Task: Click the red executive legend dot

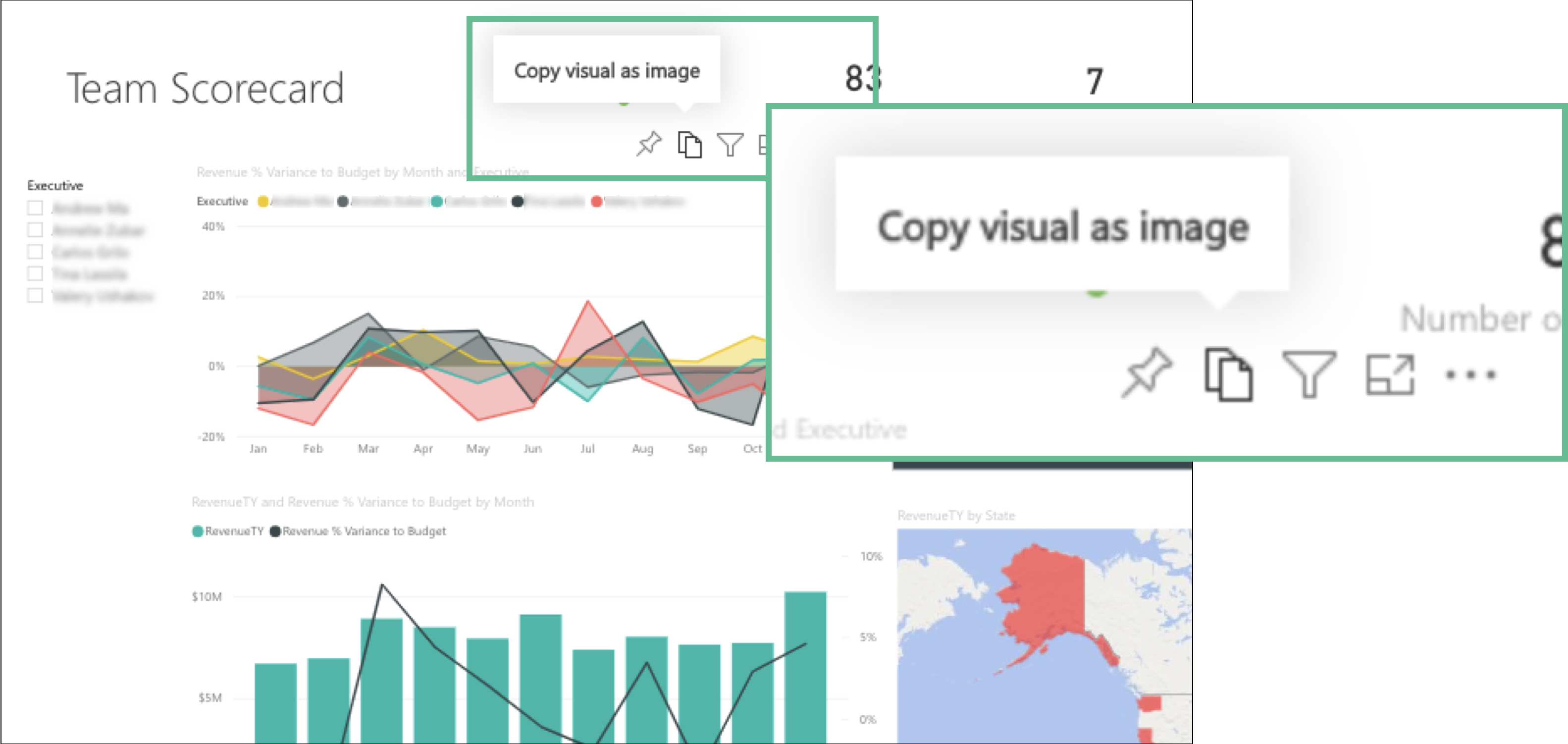Action: coord(596,202)
